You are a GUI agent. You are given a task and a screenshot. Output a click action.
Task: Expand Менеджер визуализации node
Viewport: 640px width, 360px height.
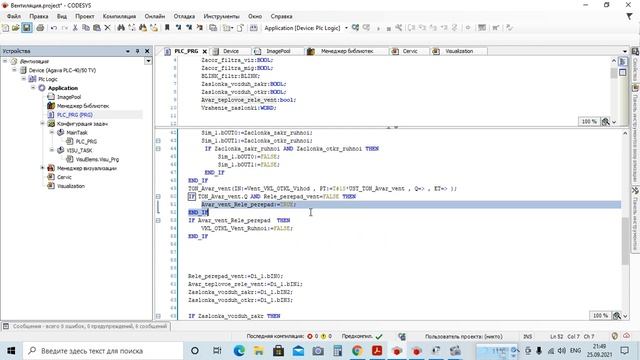tap(42, 168)
